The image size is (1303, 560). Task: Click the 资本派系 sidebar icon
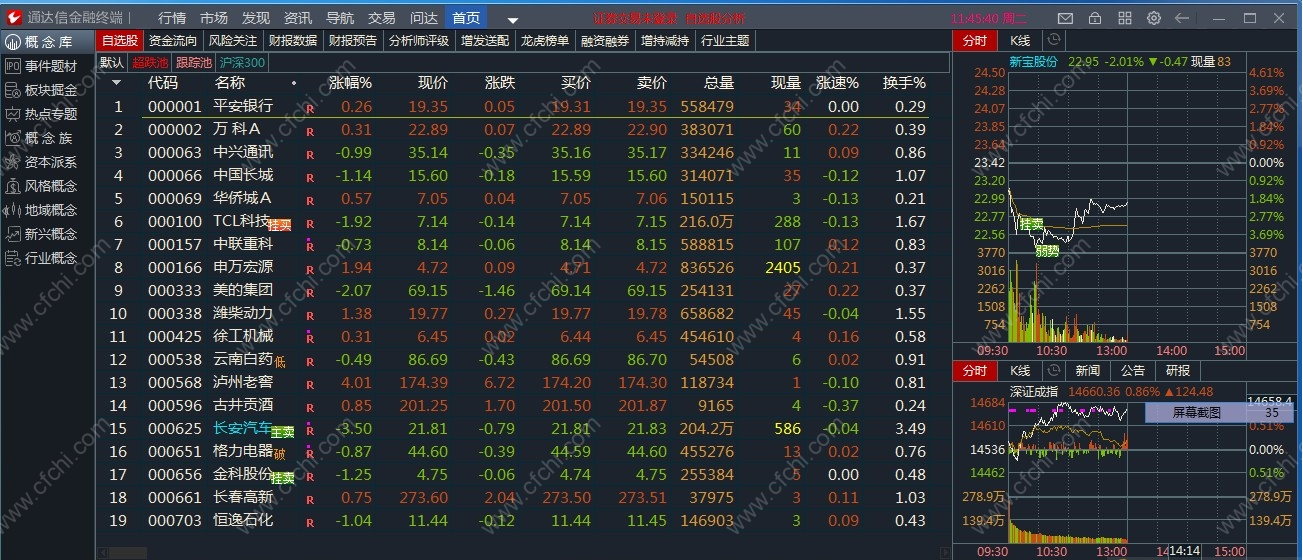pyautogui.click(x=13, y=162)
